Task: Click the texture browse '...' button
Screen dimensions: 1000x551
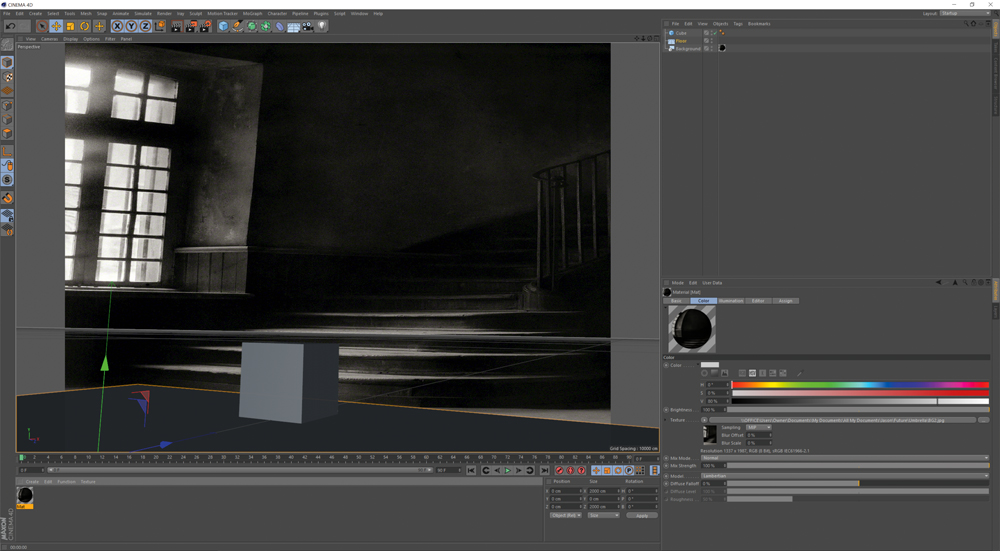Action: 983,420
